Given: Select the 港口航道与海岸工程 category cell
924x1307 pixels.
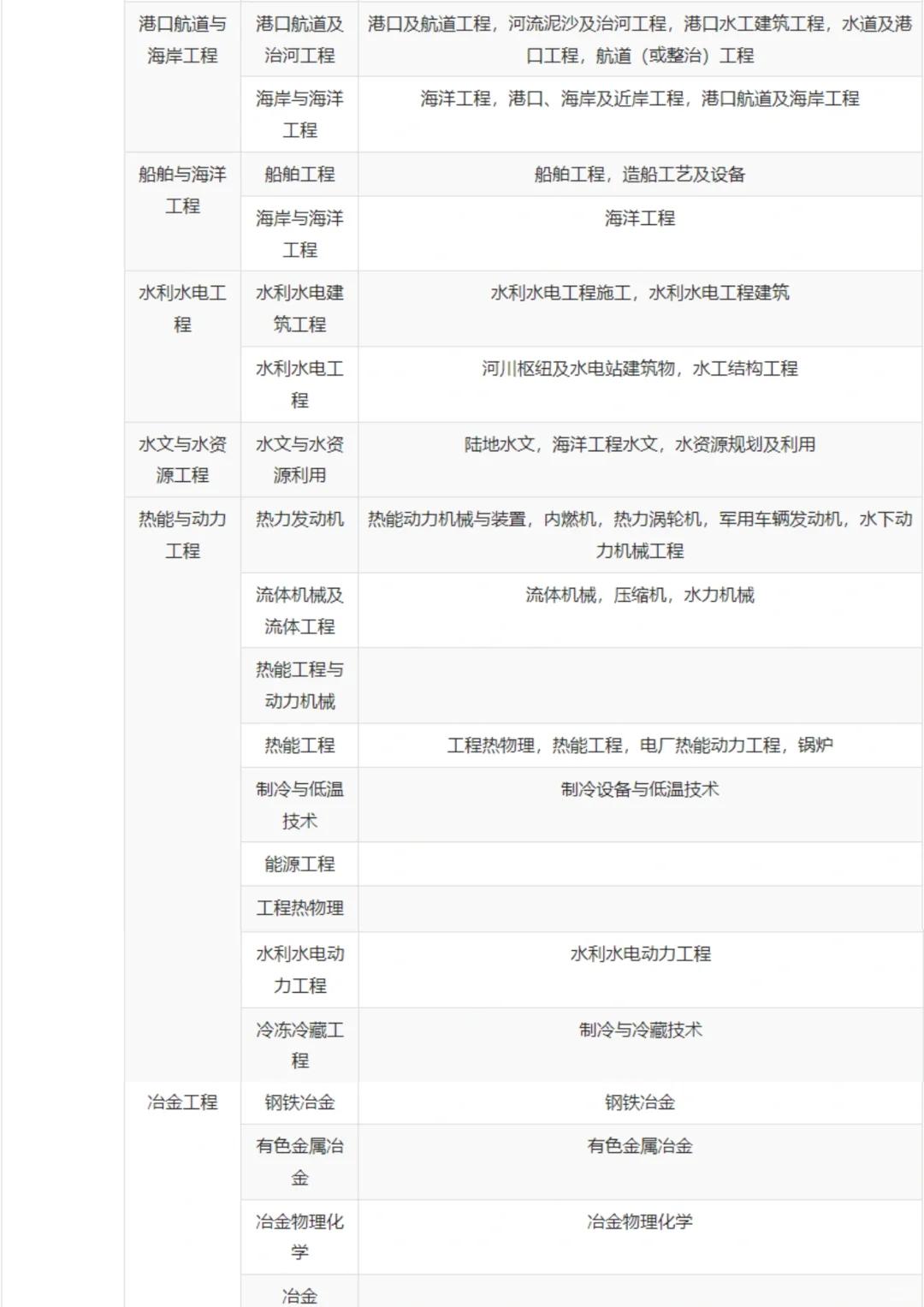Looking at the screenshot, I should [181, 40].
